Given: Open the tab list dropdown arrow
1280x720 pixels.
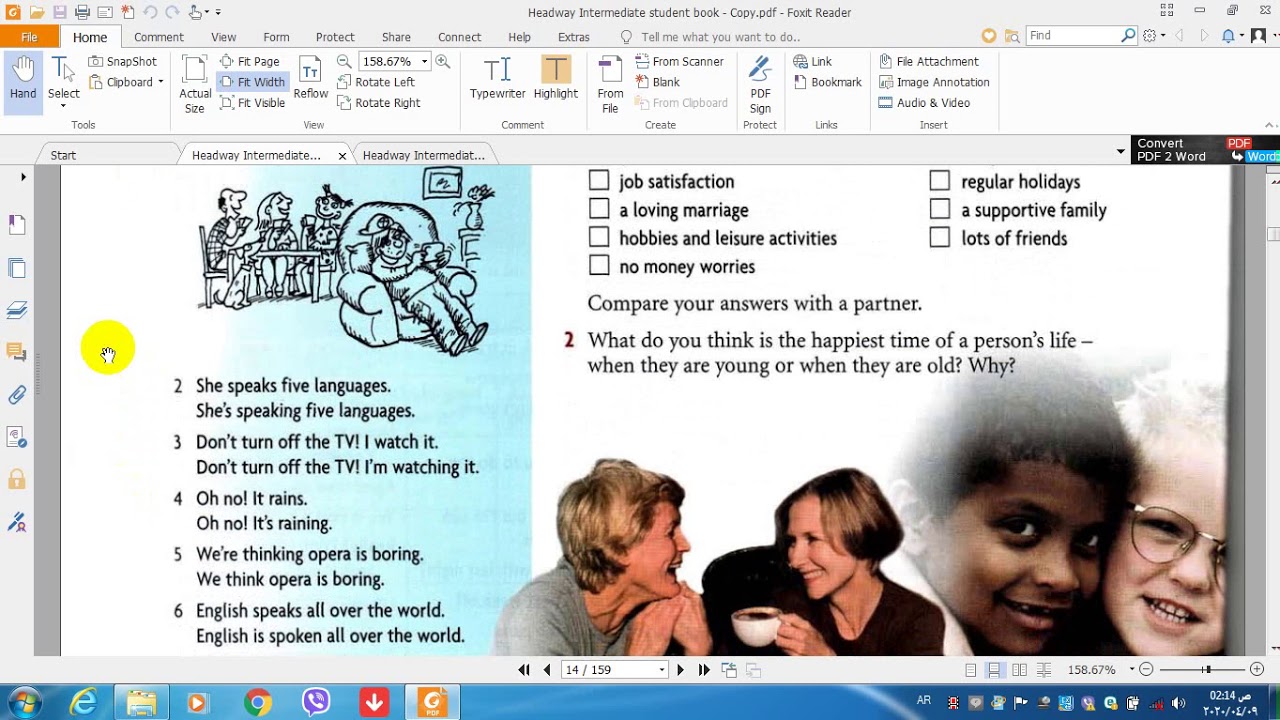Looking at the screenshot, I should tap(1120, 152).
